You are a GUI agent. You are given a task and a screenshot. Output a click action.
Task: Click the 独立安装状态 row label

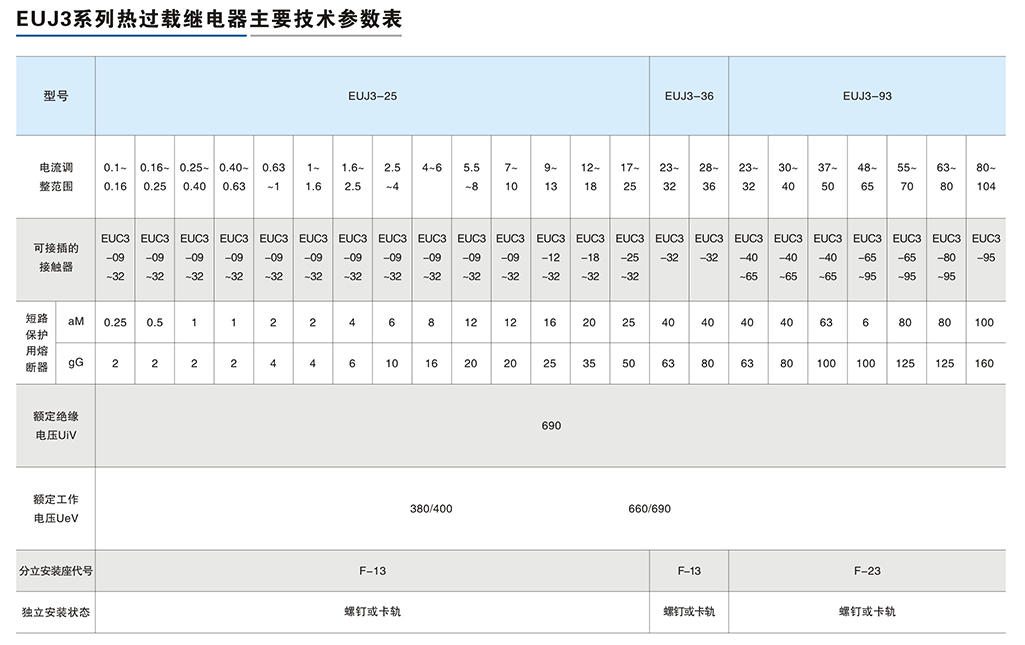pos(56,611)
